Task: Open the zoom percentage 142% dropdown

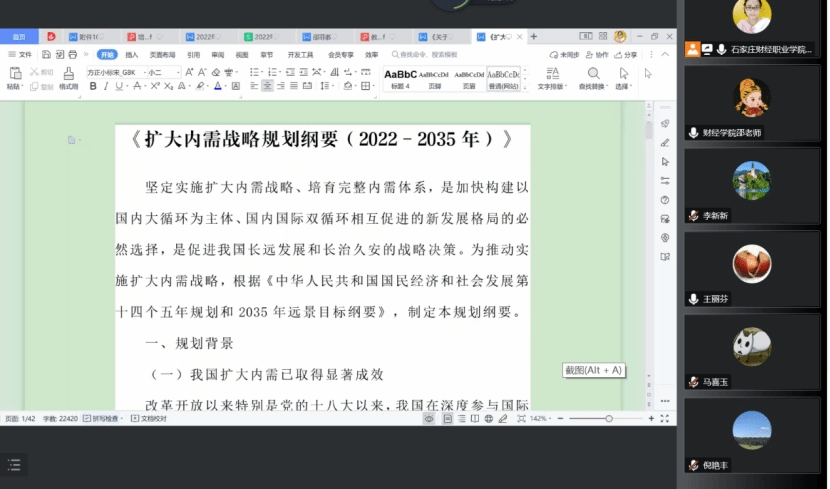Action: point(540,419)
